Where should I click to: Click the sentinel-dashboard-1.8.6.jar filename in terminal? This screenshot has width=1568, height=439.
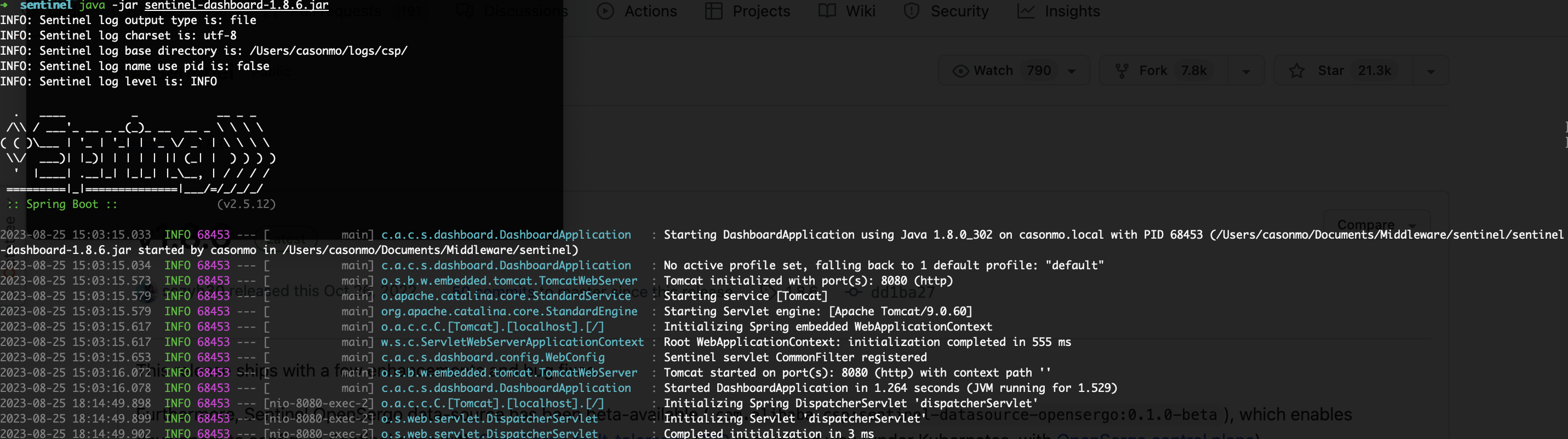pyautogui.click(x=236, y=5)
